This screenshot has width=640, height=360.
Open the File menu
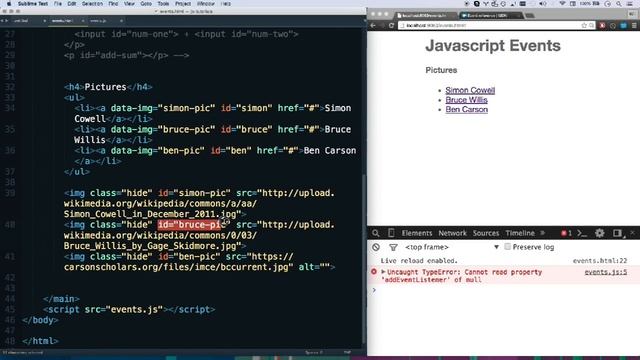click(x=58, y=4)
